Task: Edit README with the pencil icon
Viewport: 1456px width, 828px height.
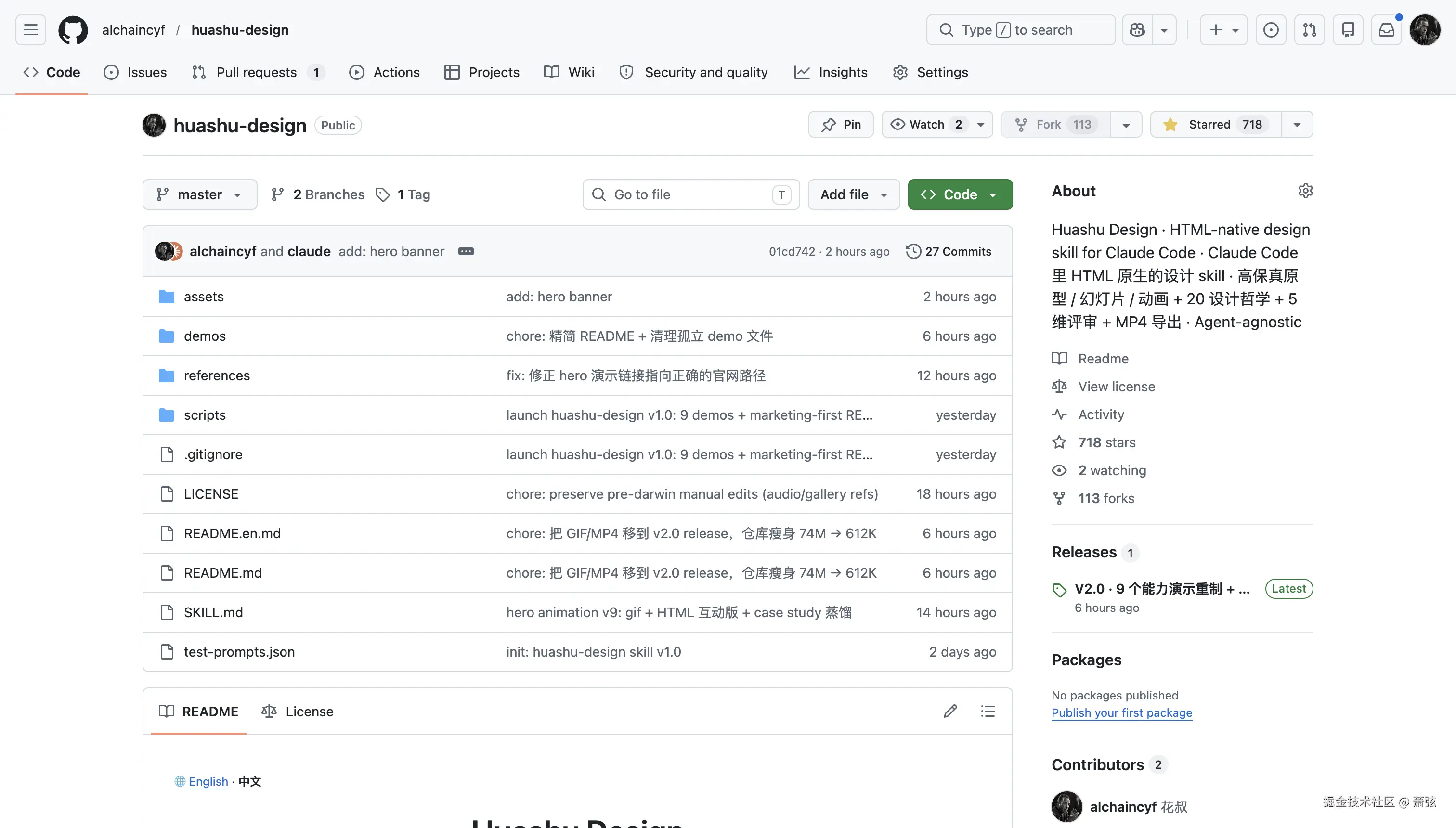Action: (950, 711)
